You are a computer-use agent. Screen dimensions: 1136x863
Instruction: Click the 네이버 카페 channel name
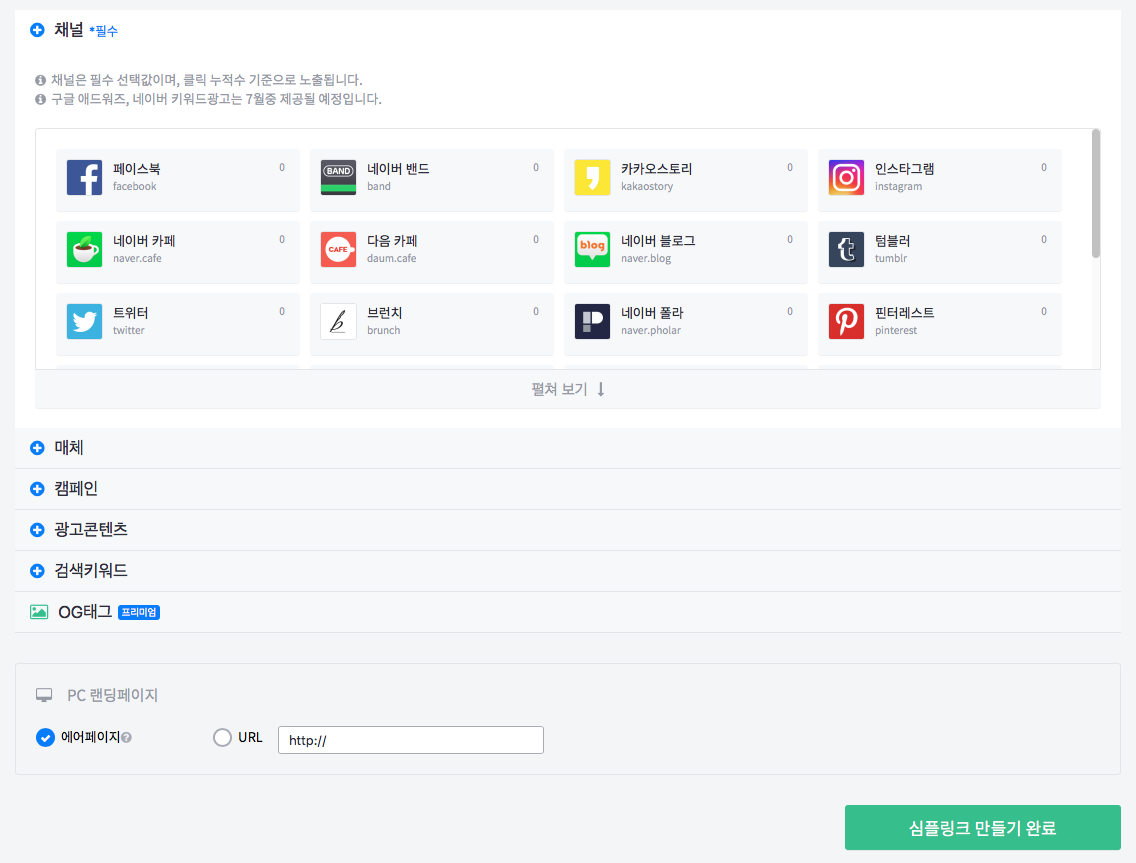144,241
